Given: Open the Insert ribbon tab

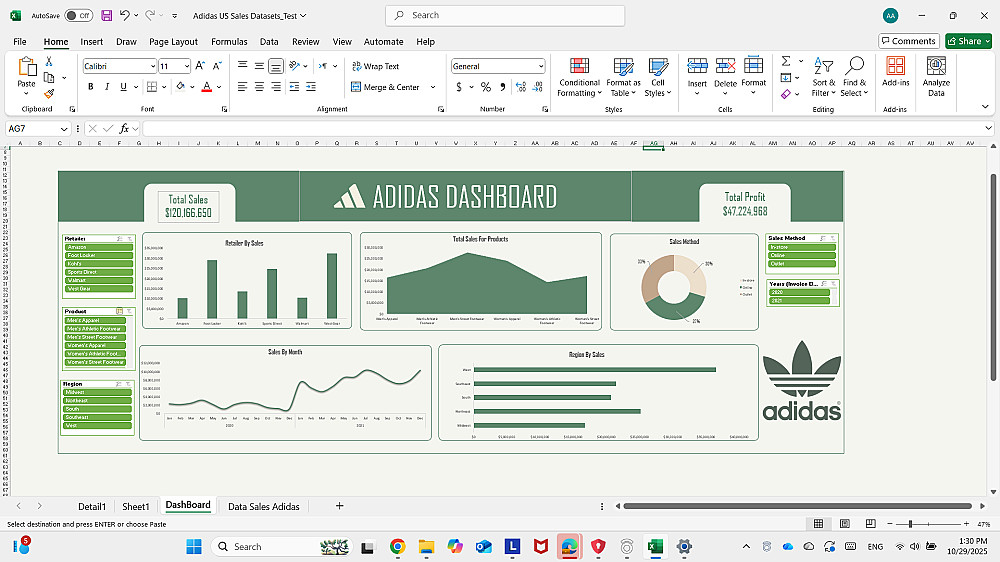Looking at the screenshot, I should click(x=91, y=41).
